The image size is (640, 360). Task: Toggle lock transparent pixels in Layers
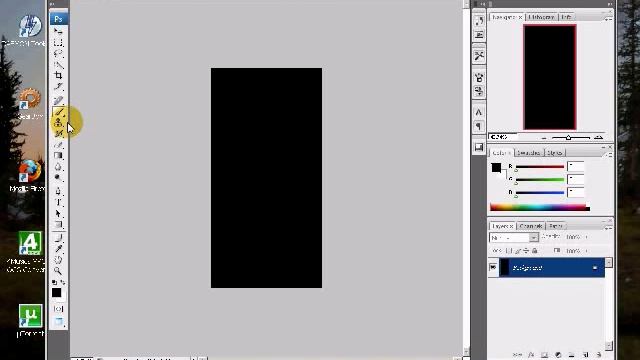click(x=509, y=251)
